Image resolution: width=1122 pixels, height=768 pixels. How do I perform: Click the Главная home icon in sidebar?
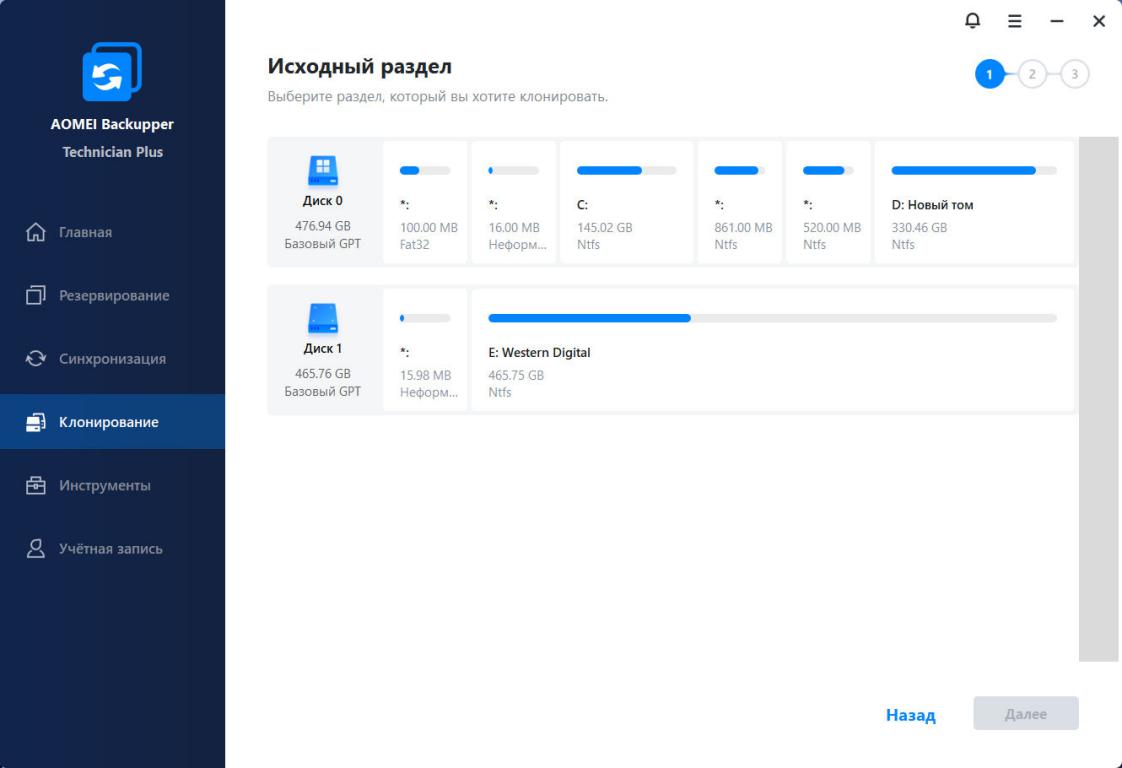pos(36,233)
